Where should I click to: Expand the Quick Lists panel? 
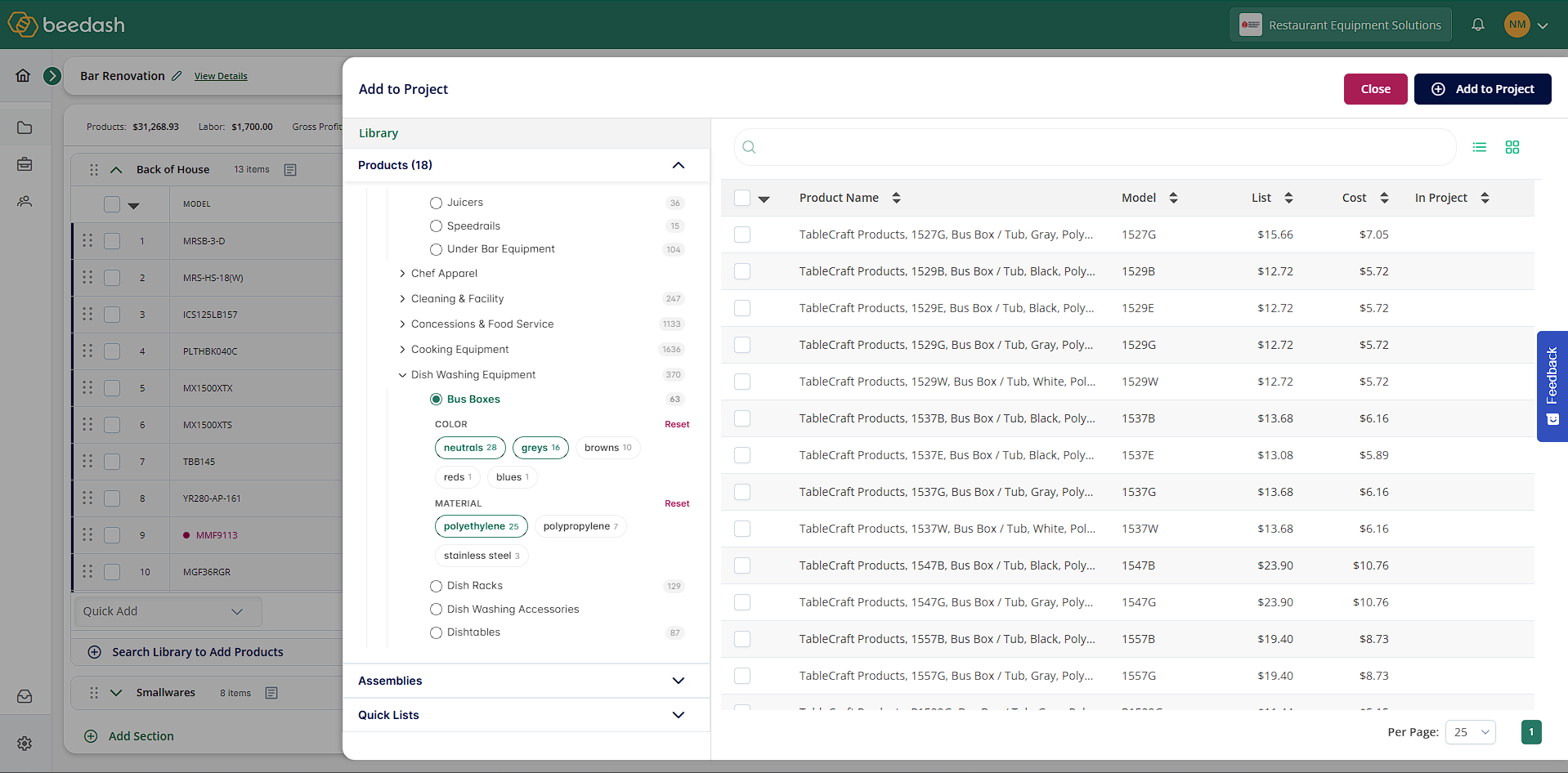pos(678,715)
